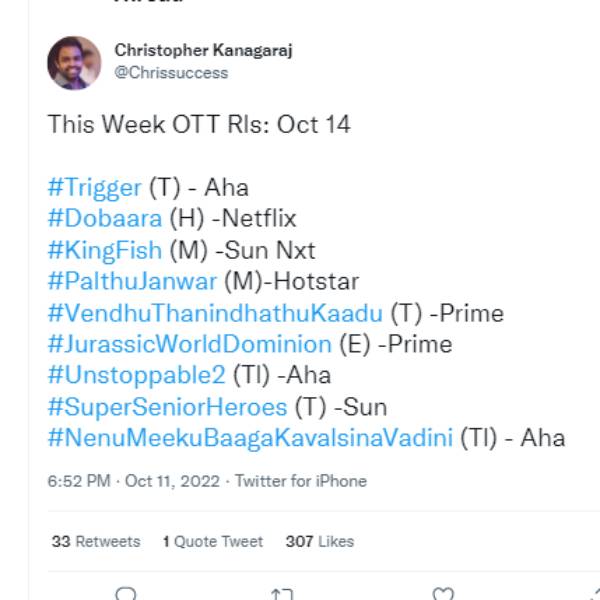The width and height of the screenshot is (600, 600).
Task: Click the @Chrissuccess handle
Action: pos(171,73)
